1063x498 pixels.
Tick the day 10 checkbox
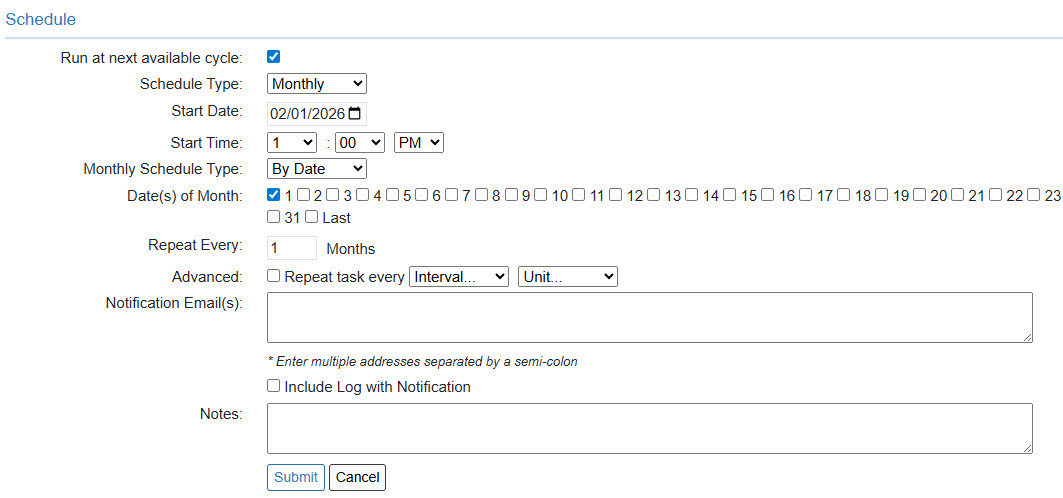point(540,195)
